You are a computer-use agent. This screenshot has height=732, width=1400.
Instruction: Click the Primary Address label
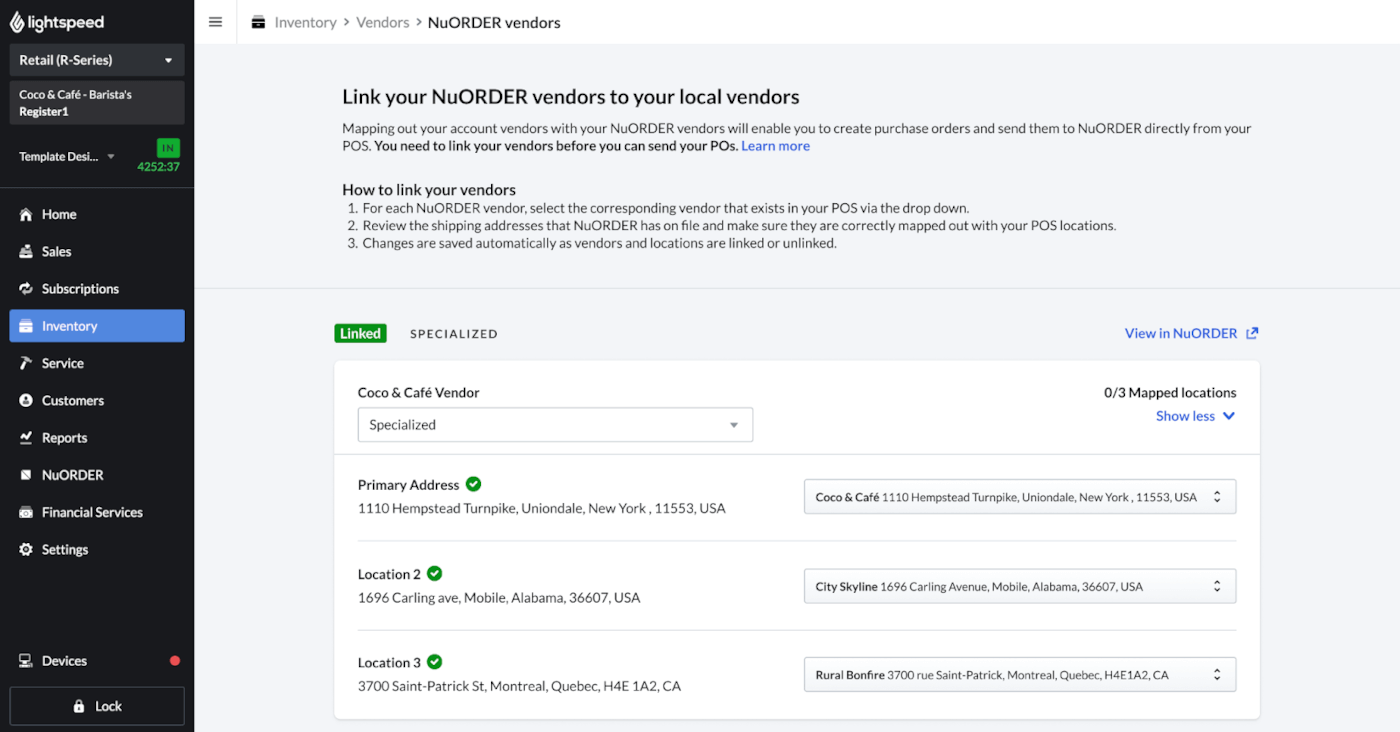(x=409, y=485)
